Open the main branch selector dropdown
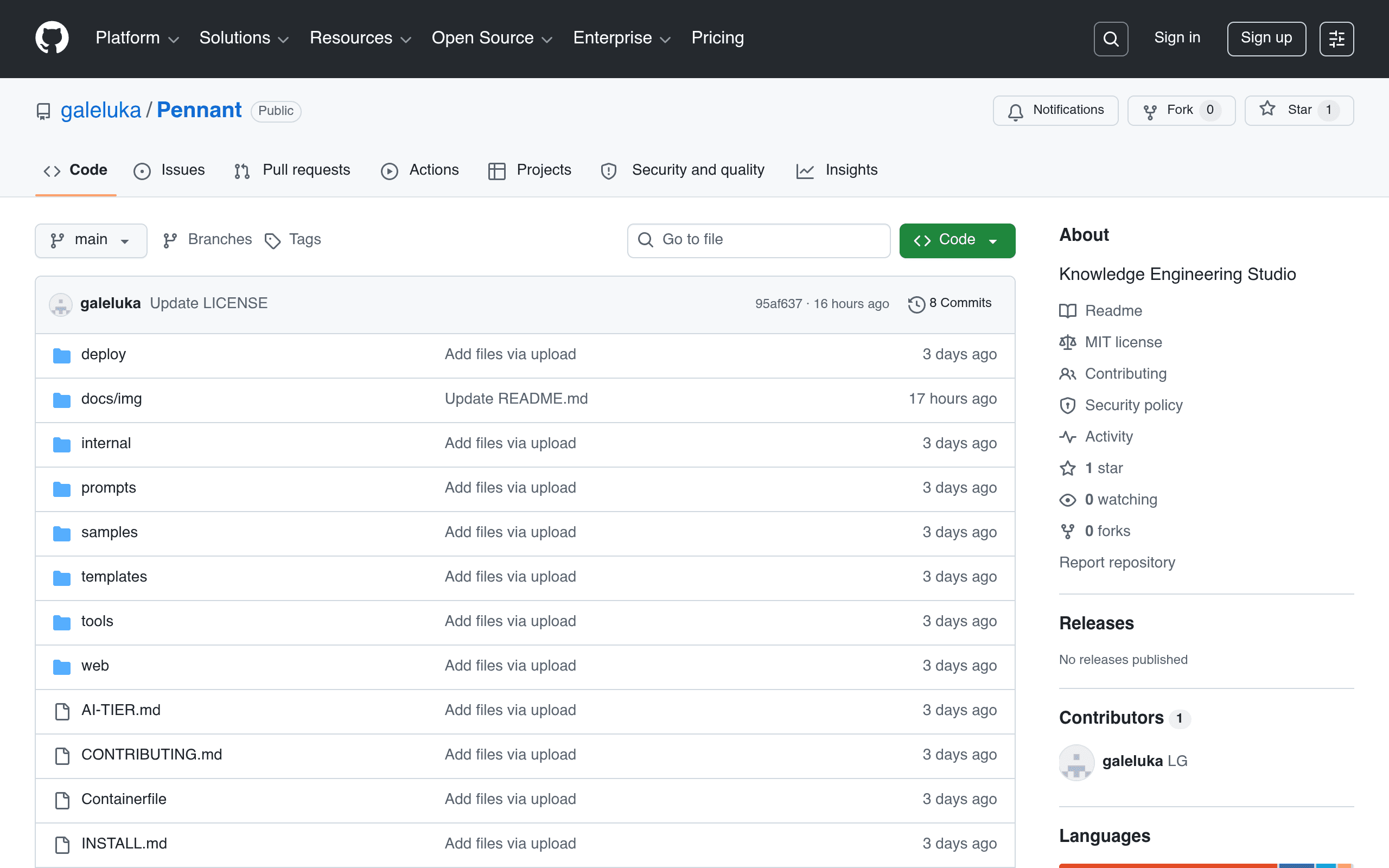 click(x=91, y=240)
